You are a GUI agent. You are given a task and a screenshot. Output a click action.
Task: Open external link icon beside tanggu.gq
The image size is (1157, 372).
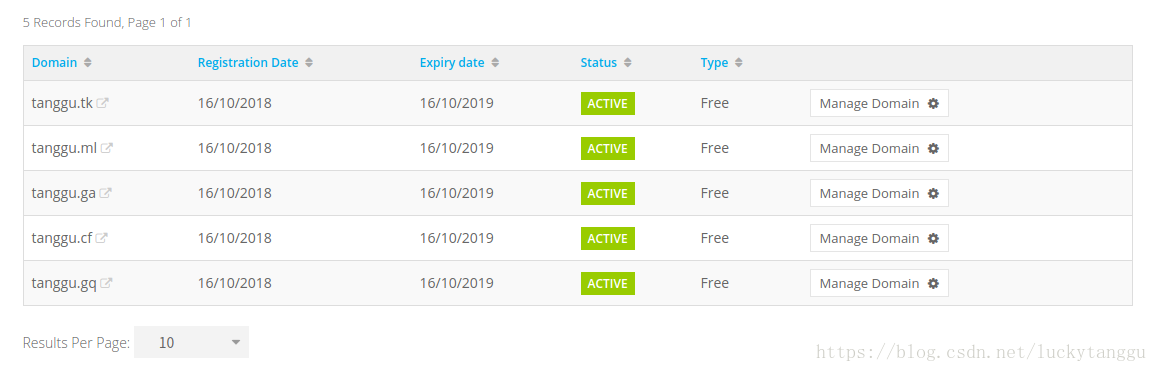coord(106,283)
